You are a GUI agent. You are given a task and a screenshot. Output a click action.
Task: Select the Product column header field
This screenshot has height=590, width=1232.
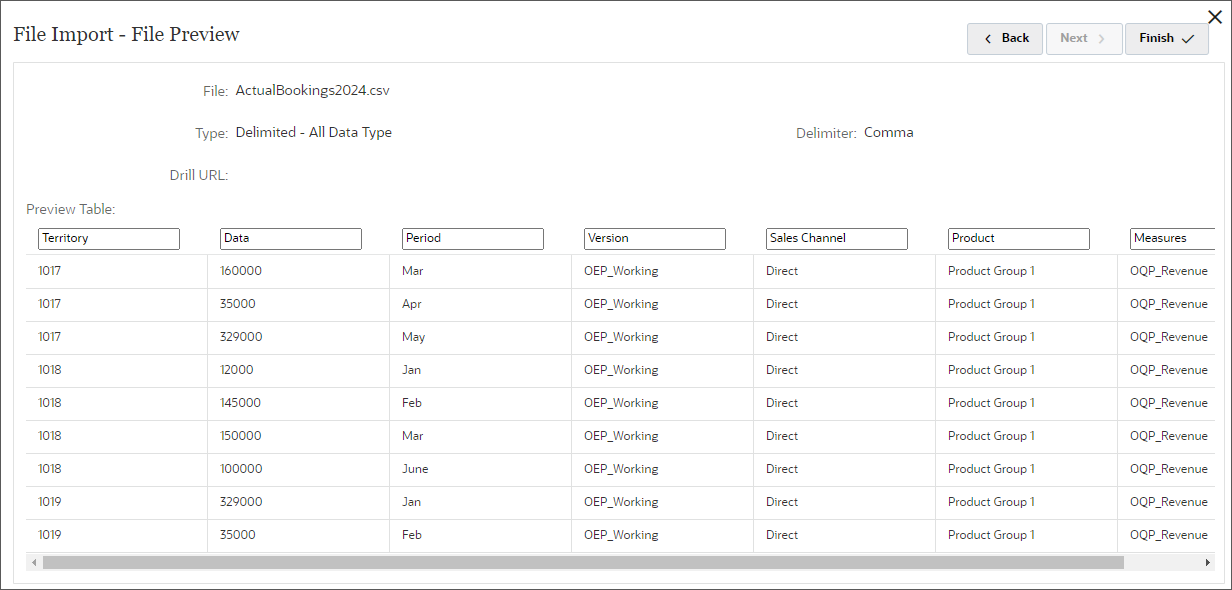1018,238
